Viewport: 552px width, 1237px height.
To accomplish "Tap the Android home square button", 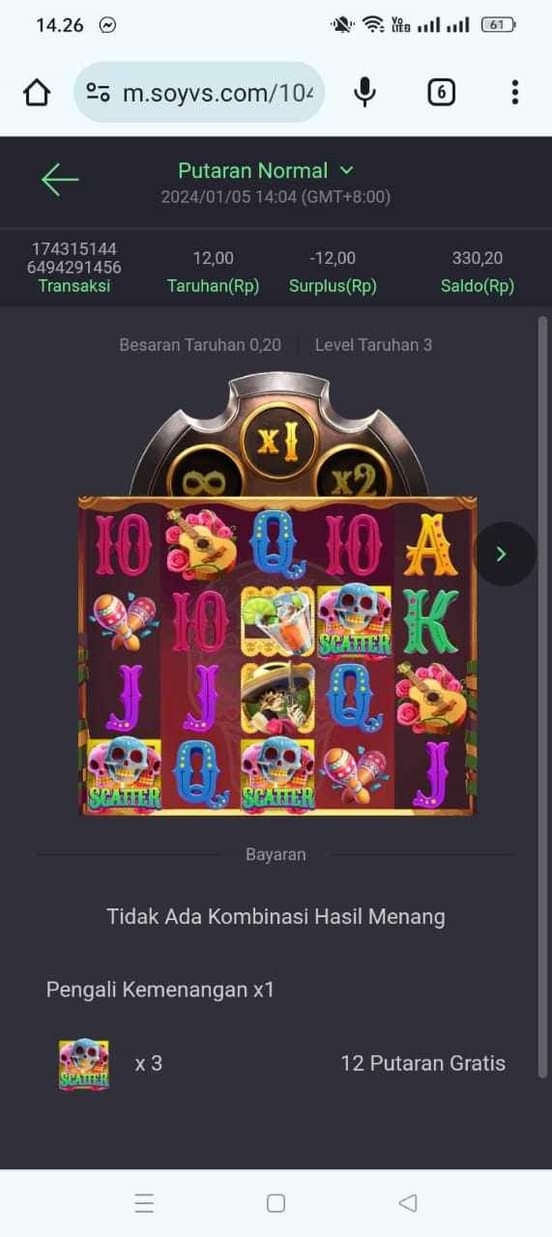I will 276,1203.
